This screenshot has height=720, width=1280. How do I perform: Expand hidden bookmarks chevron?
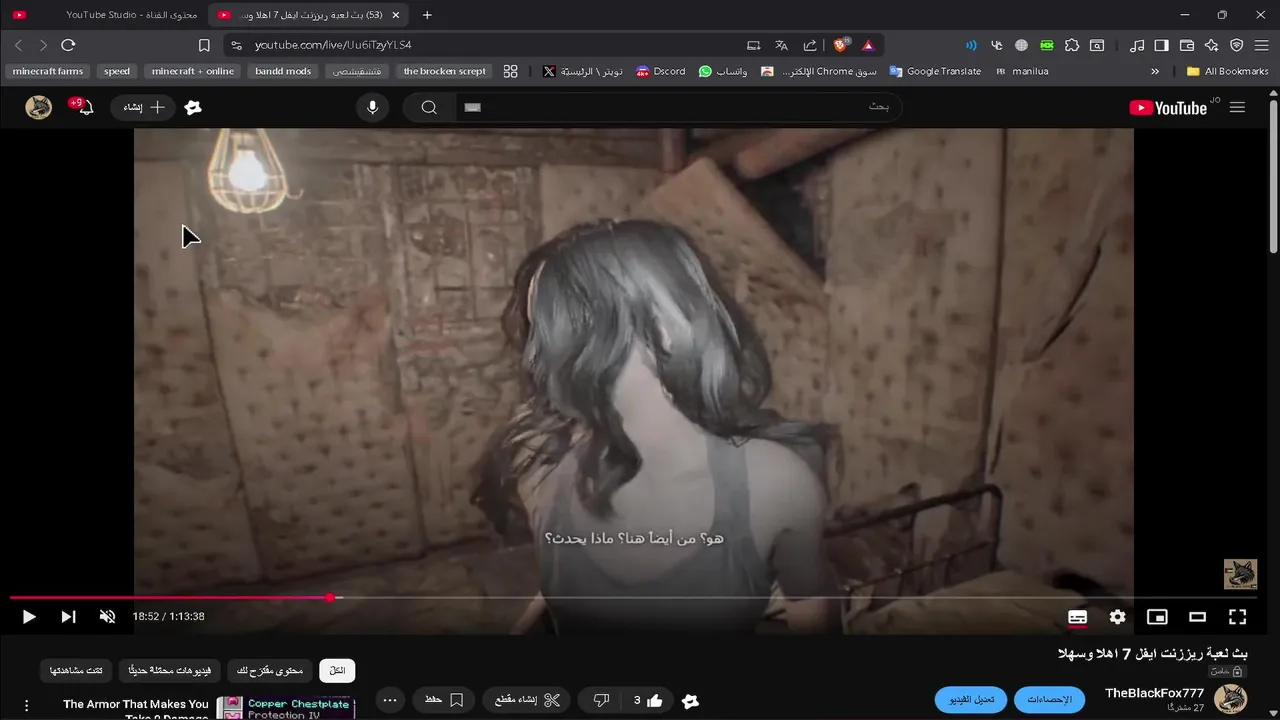pos(1155,71)
